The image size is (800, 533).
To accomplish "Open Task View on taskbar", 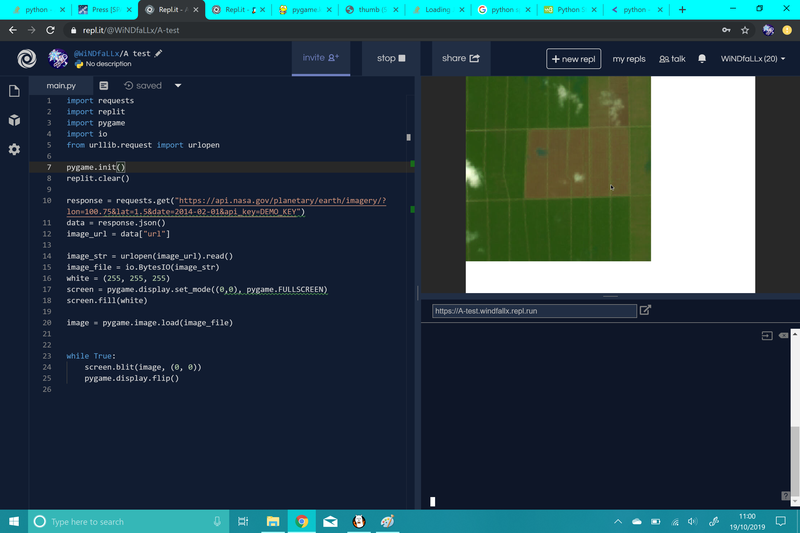I will pos(243,521).
